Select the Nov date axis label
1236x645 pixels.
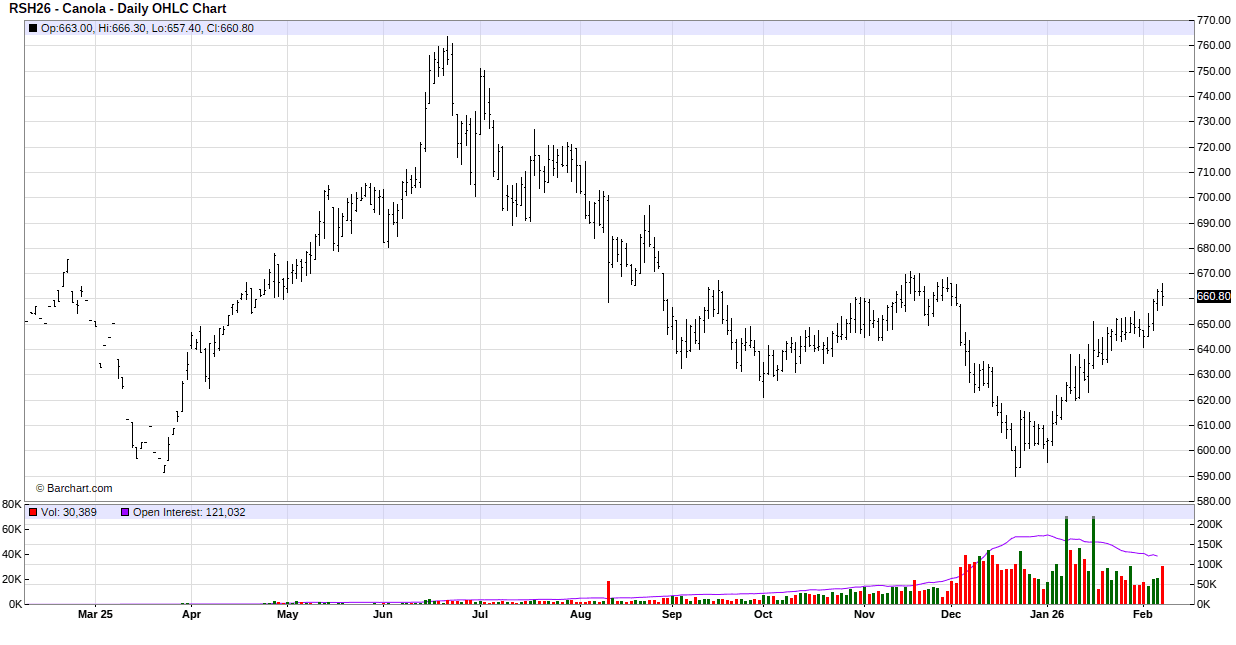[864, 615]
